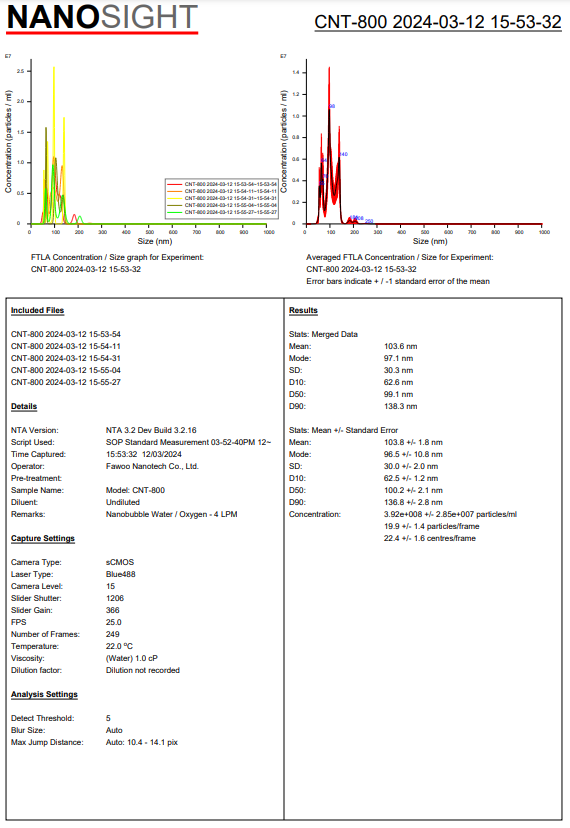The width and height of the screenshot is (570, 828).
Task: Select file CNT-800 2024-03-12 15-54-31 in Included Files
Action: pos(66,358)
